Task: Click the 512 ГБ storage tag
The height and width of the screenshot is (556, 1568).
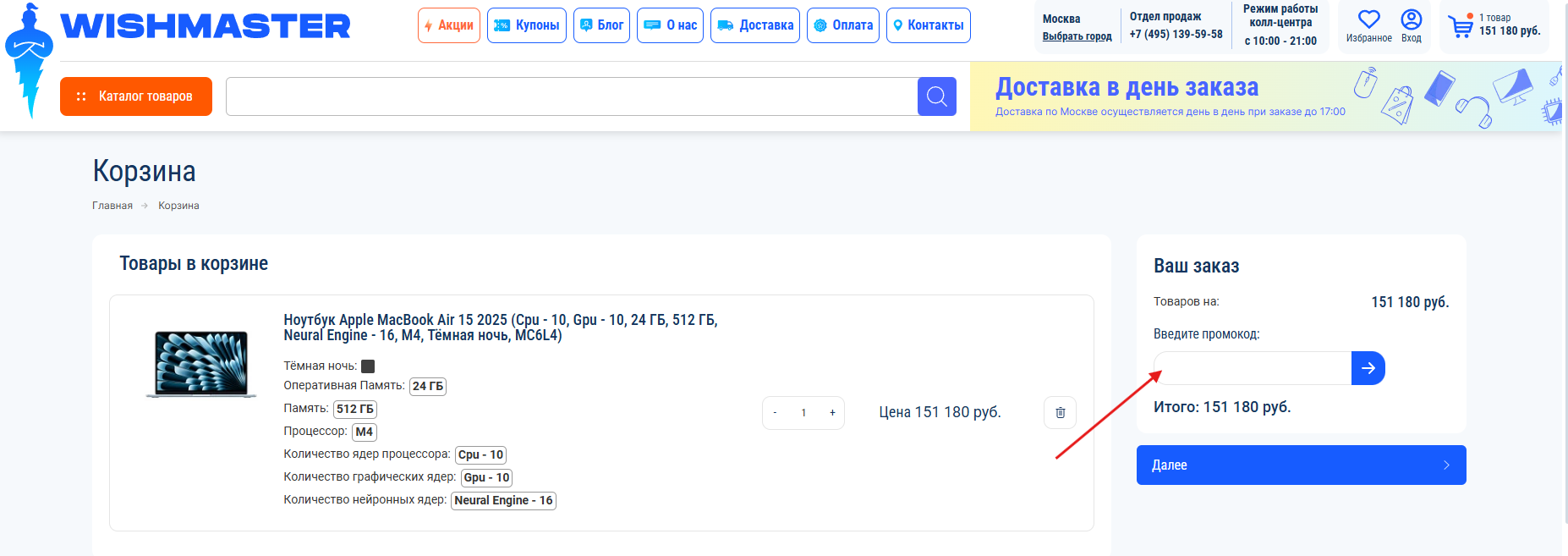Action: (x=355, y=410)
